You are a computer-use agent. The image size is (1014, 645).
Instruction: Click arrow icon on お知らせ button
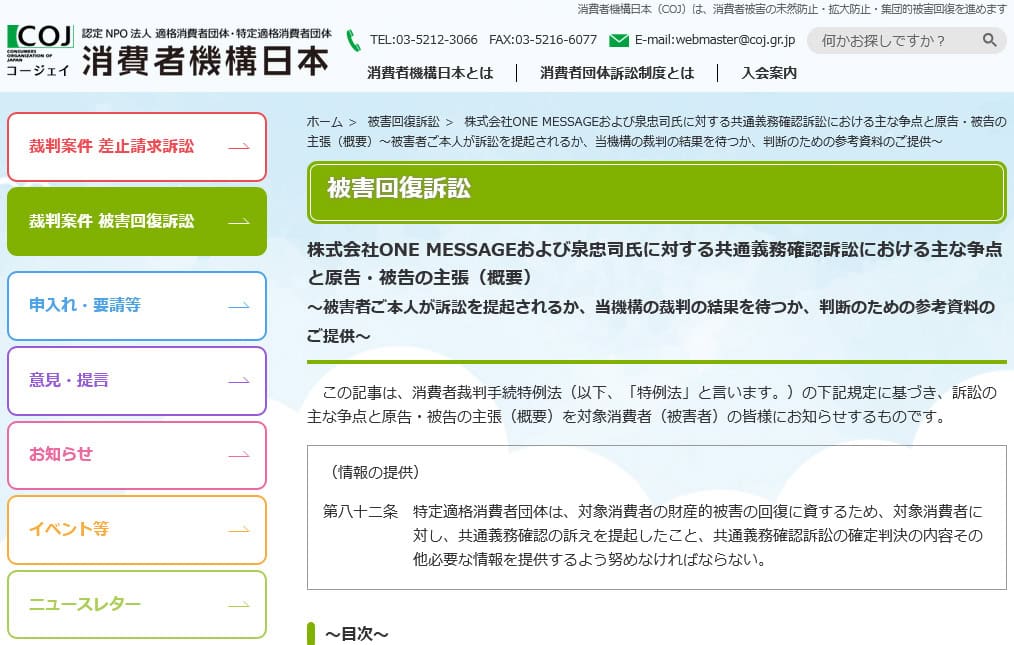click(239, 455)
